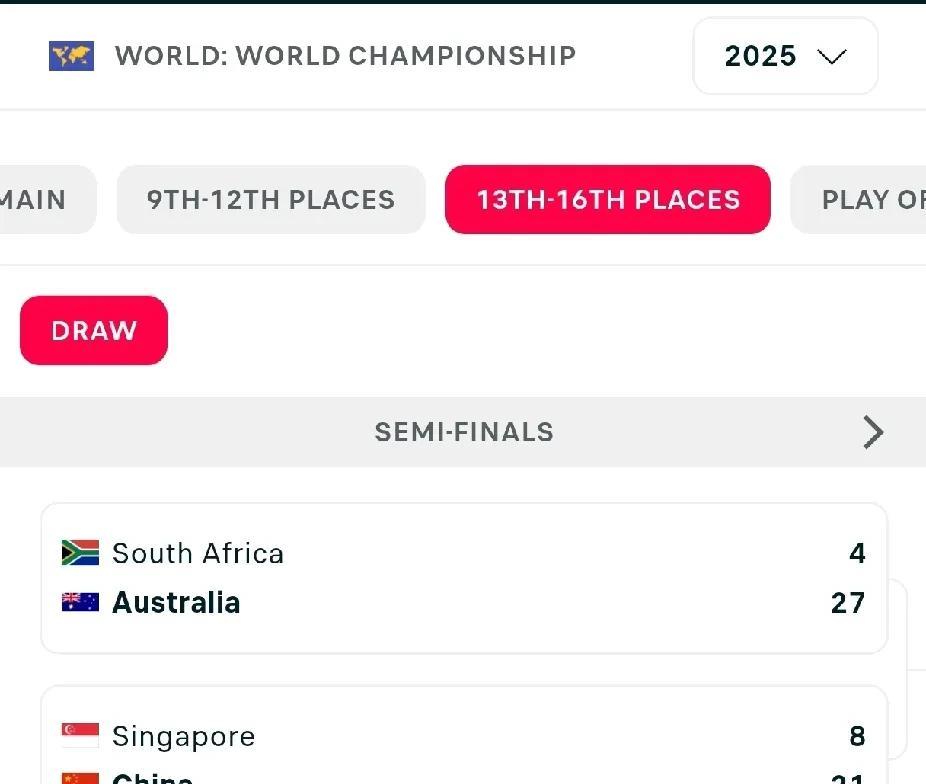Select the 9TH-12TH PLACES tab
Screen dimensions: 926x784
tap(271, 200)
